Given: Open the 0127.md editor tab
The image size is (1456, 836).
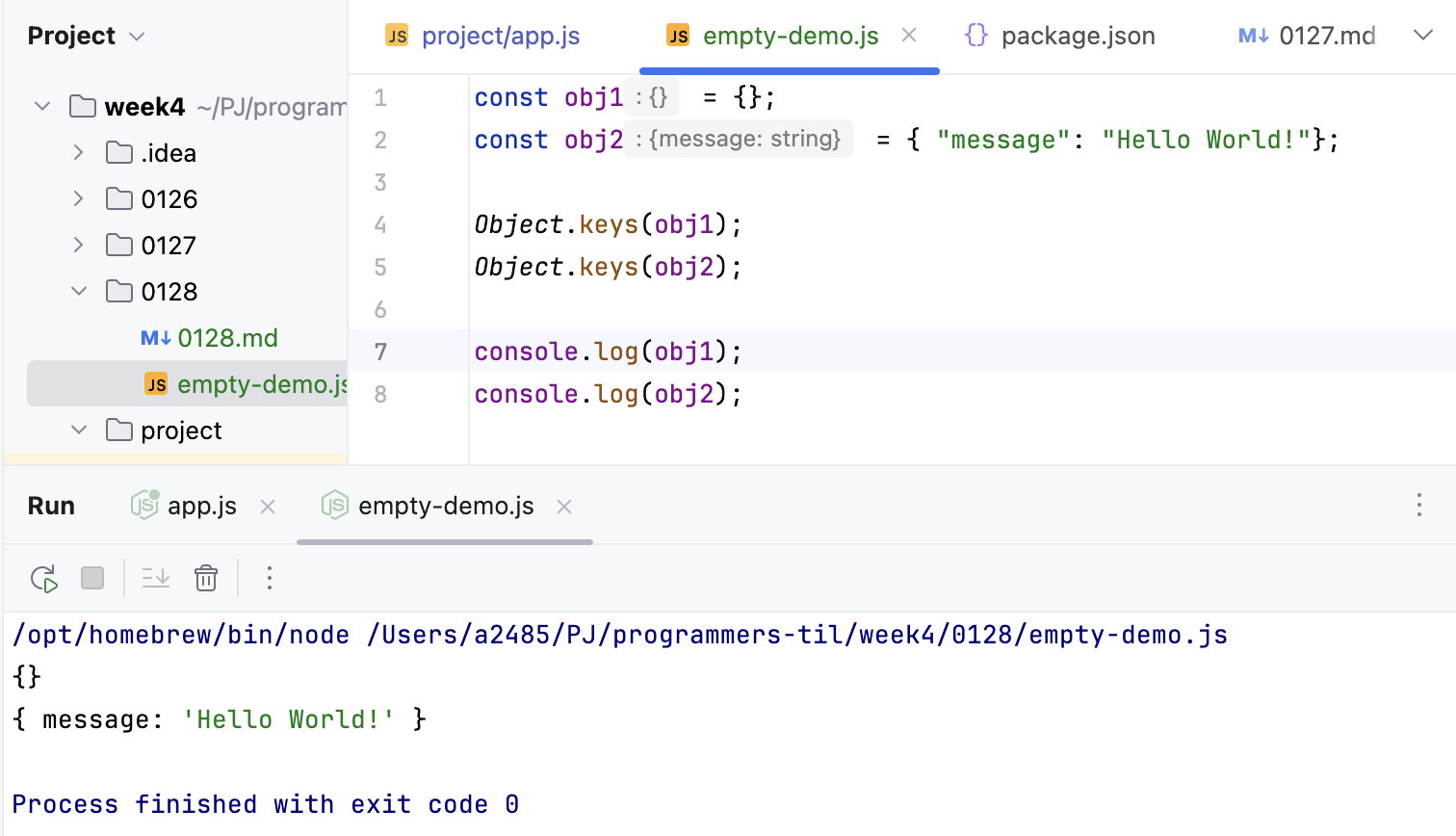Looking at the screenshot, I should coord(1307,36).
